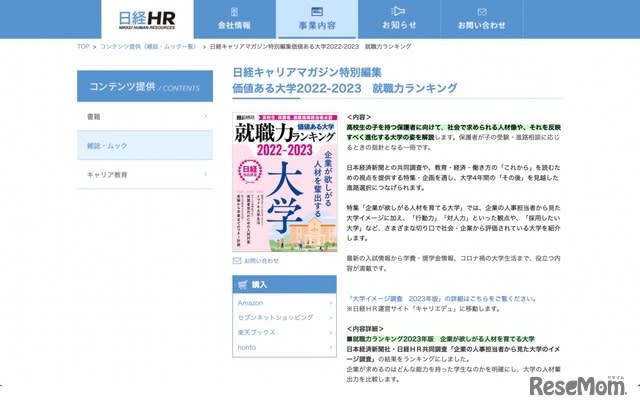Select the 雑誌・ムック sidebar item
This screenshot has height=409, width=640.
[x=145, y=145]
